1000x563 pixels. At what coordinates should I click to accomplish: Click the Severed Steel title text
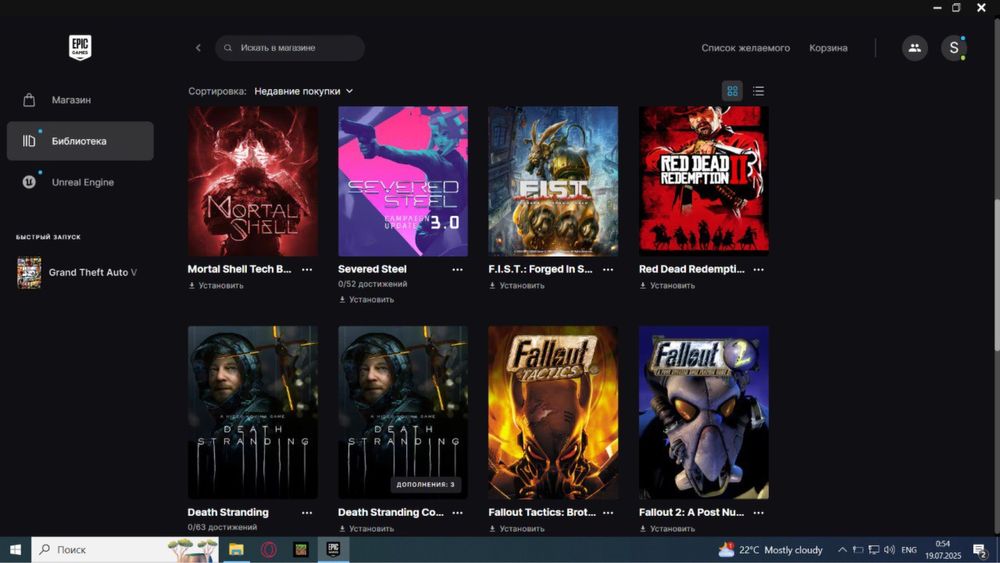click(x=372, y=269)
